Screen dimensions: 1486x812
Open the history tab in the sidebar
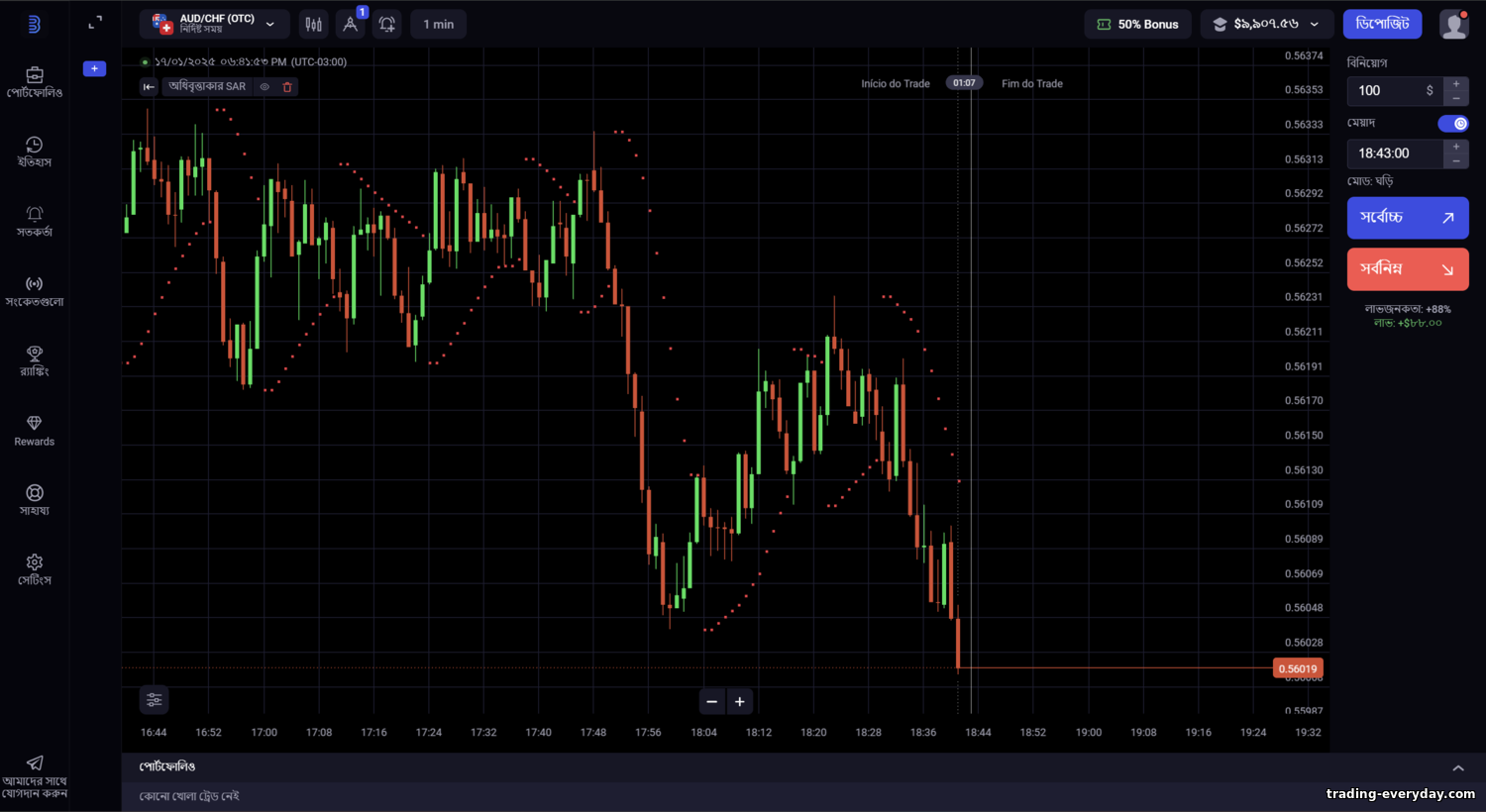35,152
